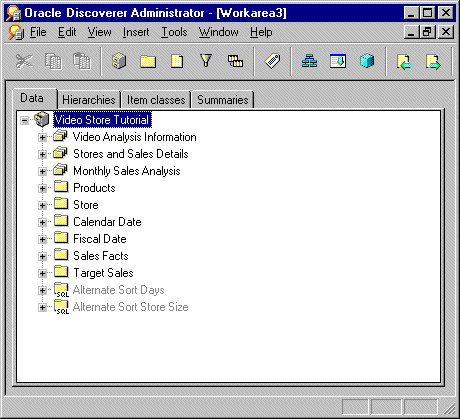This screenshot has height=419, width=460.
Task: Expand the Monthly Sales Analysis folder
Action: pyautogui.click(x=42, y=171)
